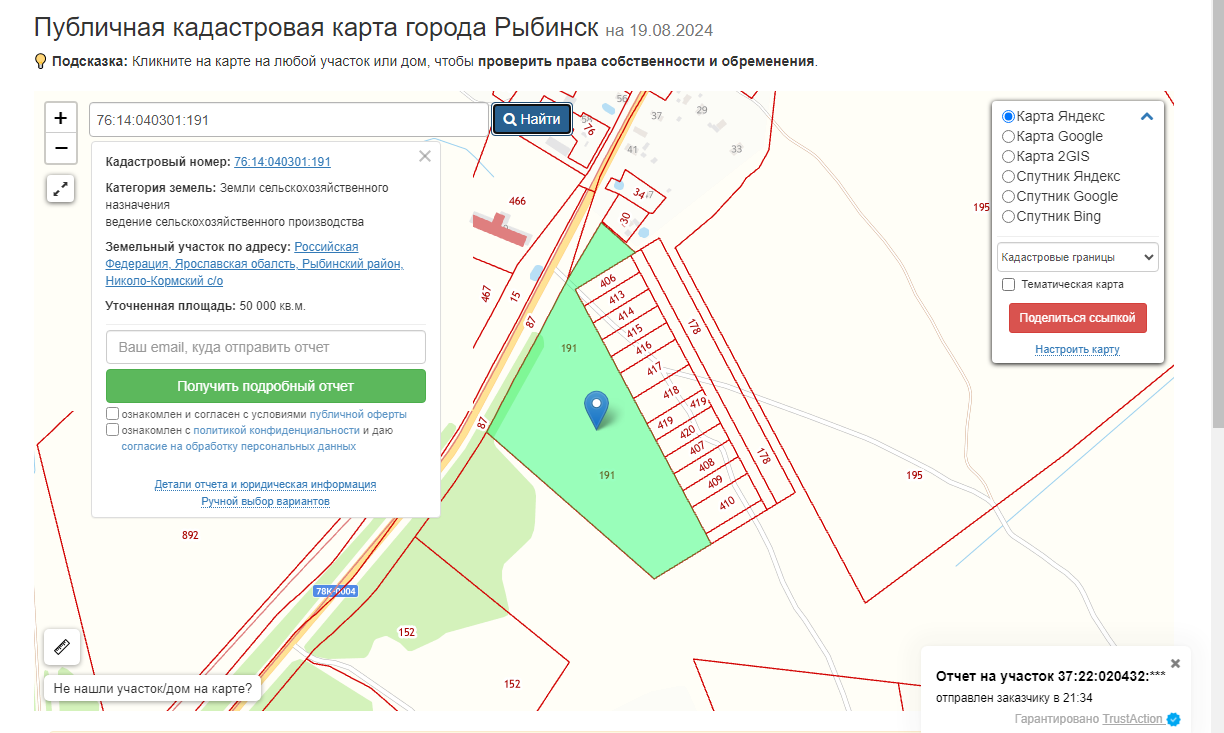Toggle fullscreen map expand icon
This screenshot has height=733, width=1224.
pyautogui.click(x=61, y=187)
